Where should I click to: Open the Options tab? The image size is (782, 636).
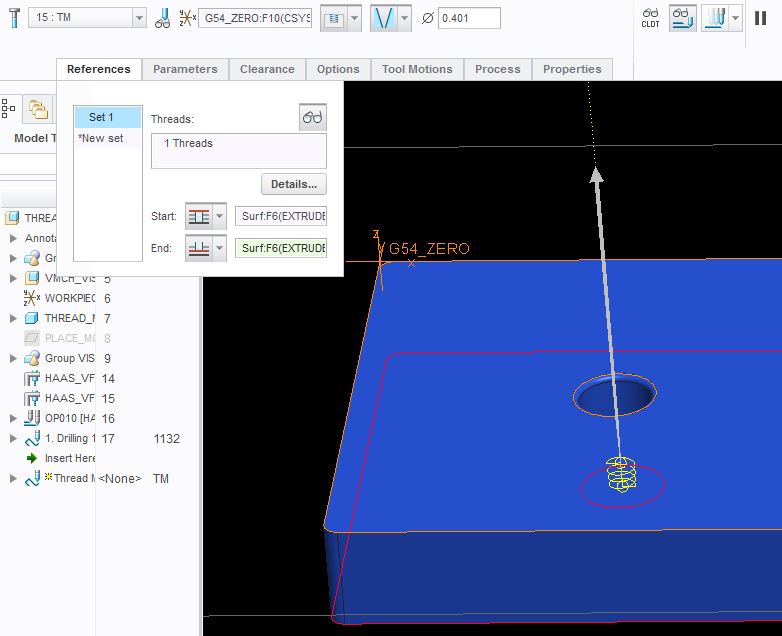click(338, 69)
